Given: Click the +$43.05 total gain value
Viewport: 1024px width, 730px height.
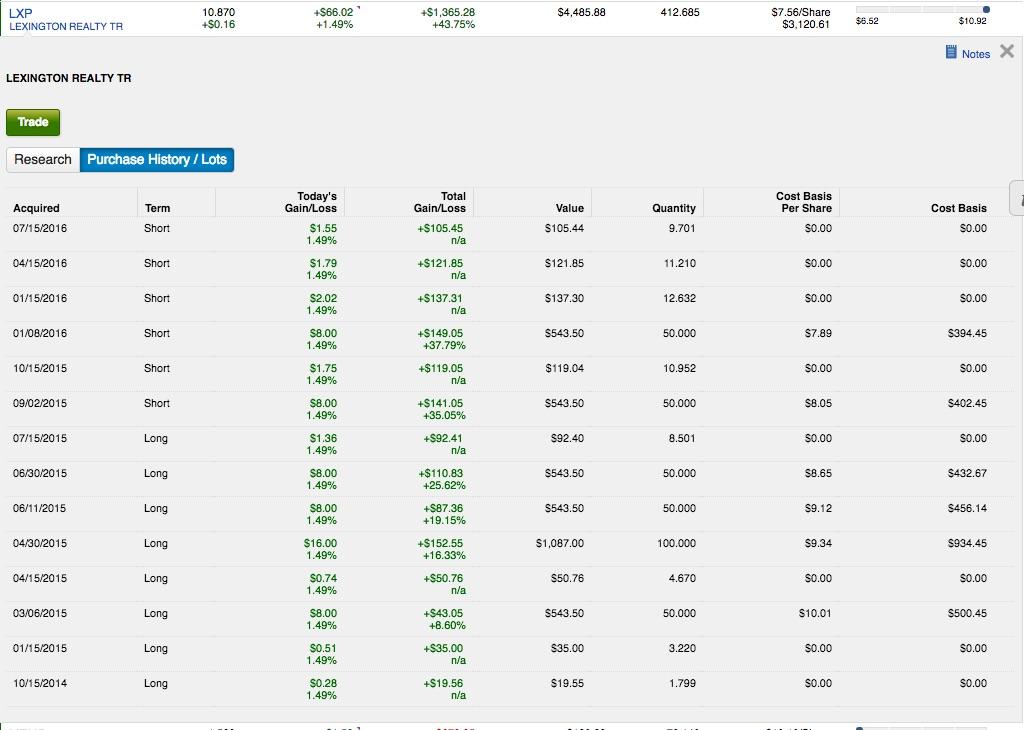Looking at the screenshot, I should click(443, 614).
